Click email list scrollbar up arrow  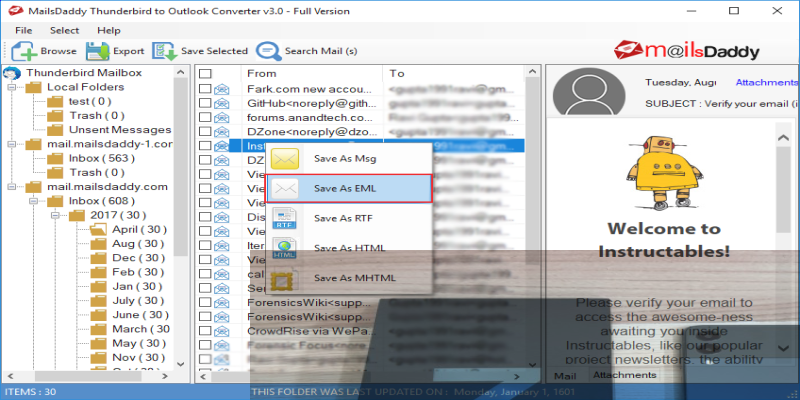click(x=532, y=73)
